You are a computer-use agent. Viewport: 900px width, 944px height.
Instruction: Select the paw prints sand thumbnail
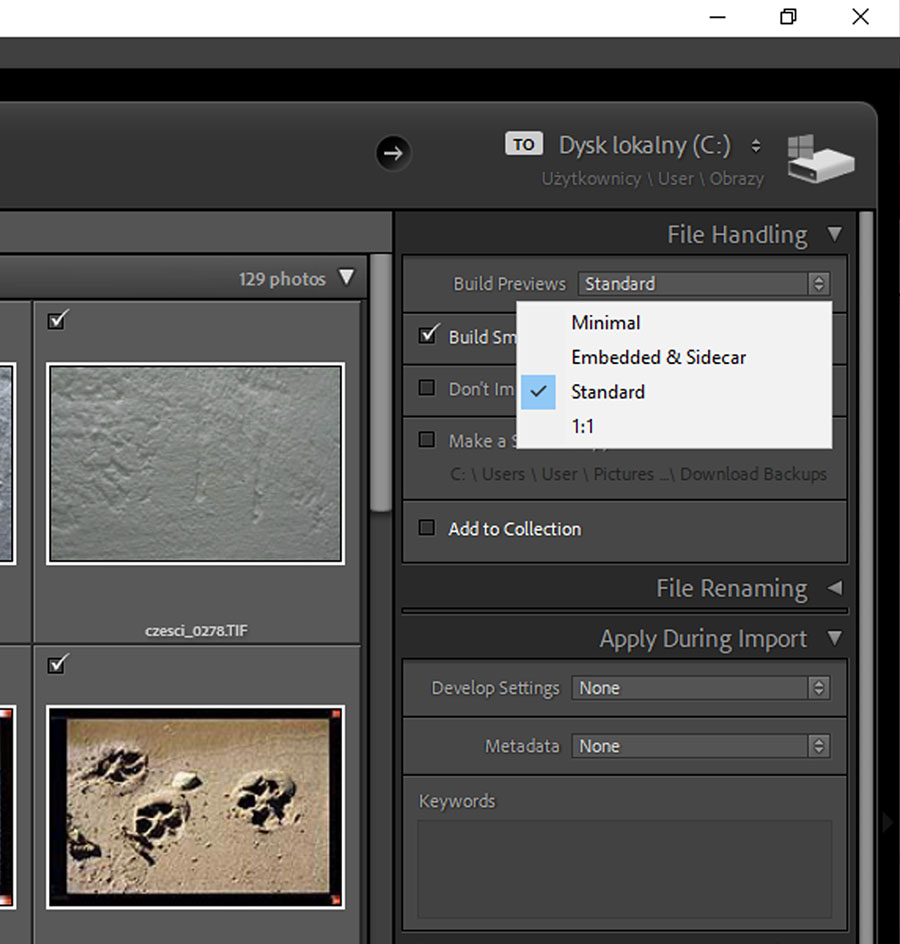point(195,806)
